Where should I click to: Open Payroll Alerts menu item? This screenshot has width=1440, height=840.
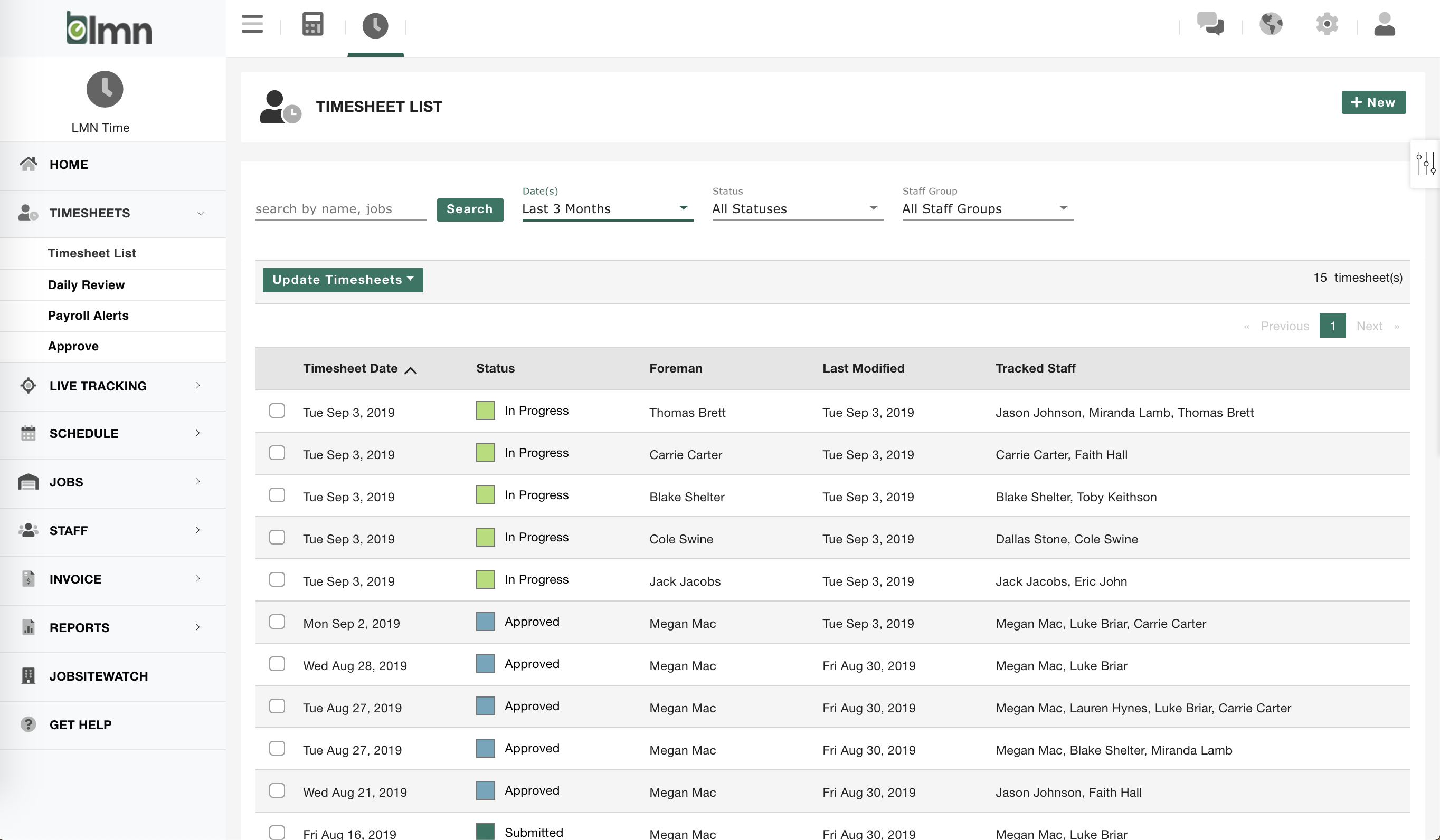point(88,315)
